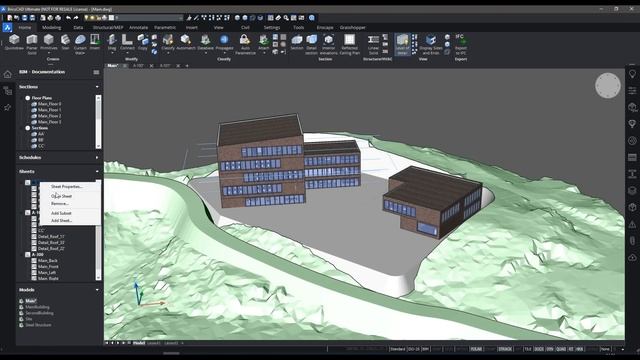Select the Stair tool

coord(65,42)
